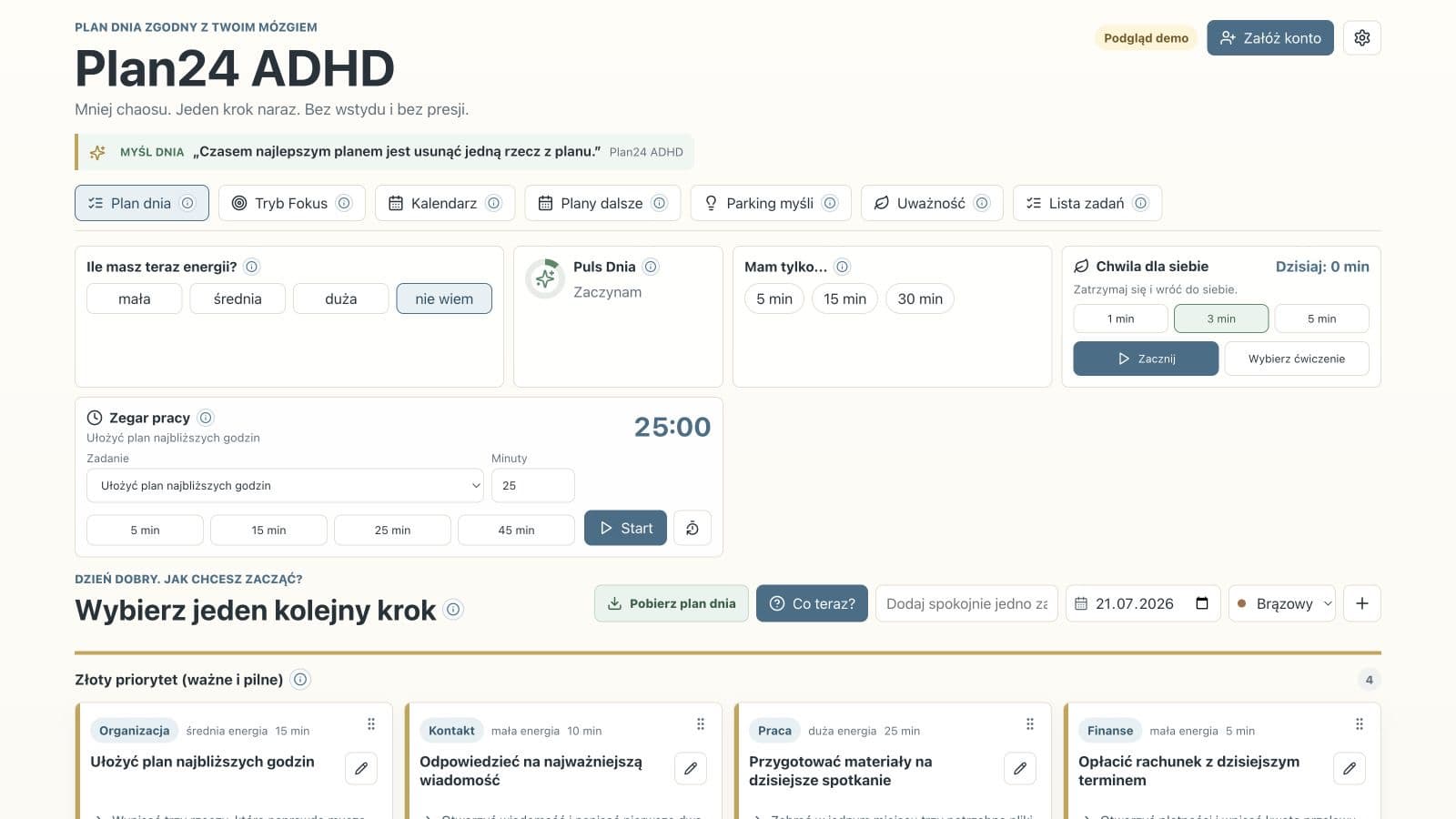Choose 1 min pause duration
This screenshot has height=819, width=1456.
point(1120,318)
